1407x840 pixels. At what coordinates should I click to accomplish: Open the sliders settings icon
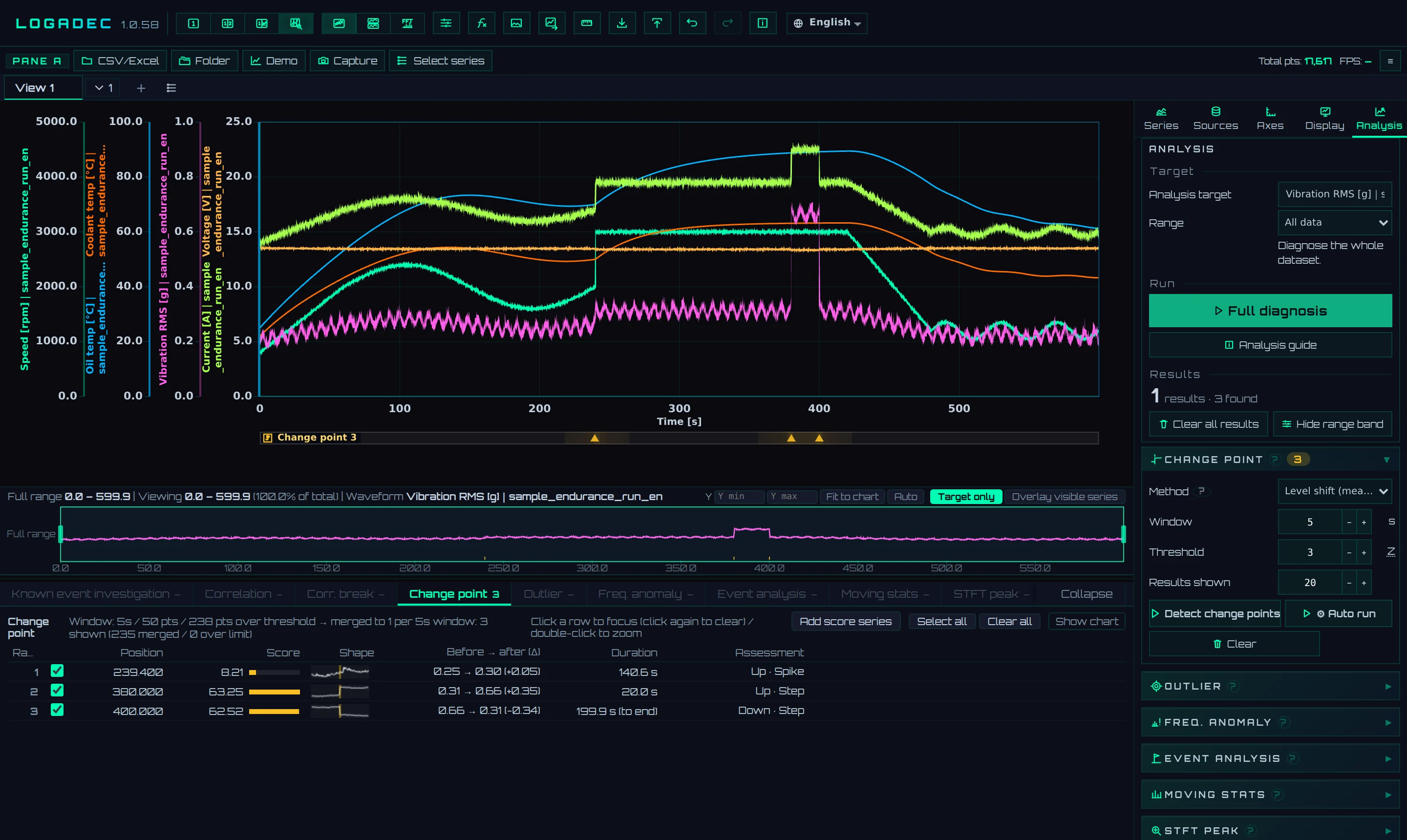446,23
